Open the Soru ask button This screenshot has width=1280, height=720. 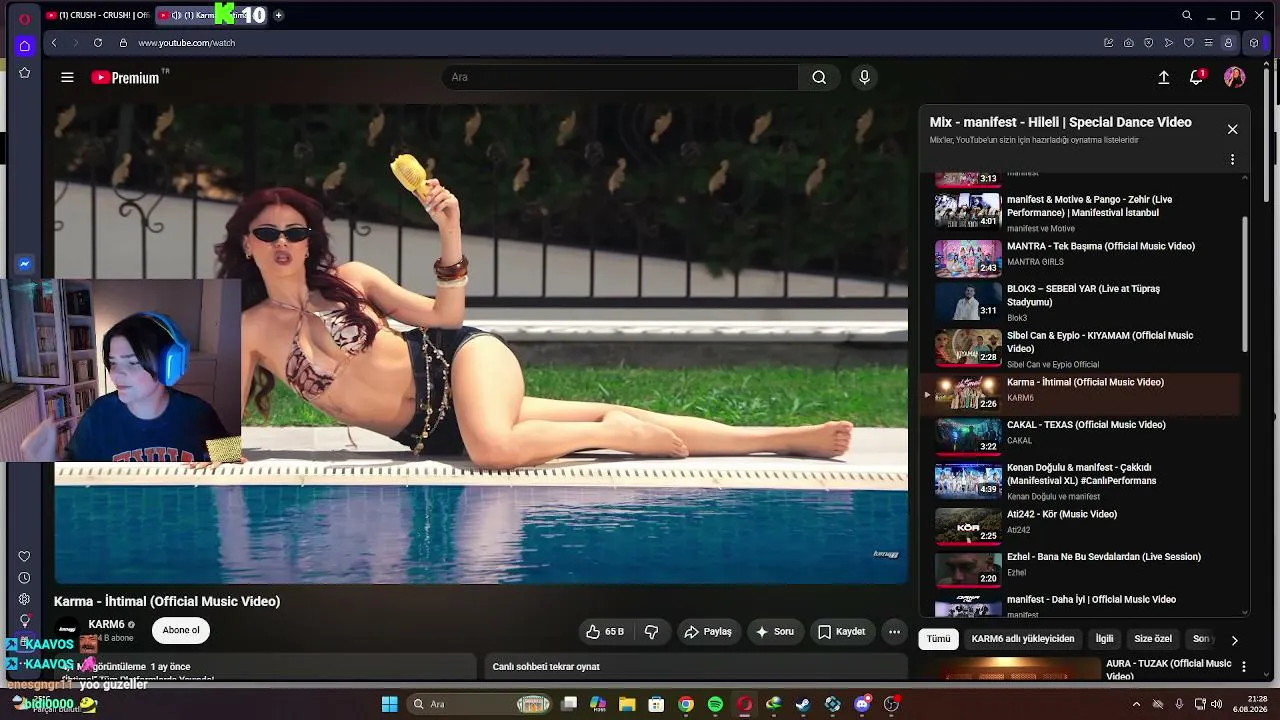click(x=775, y=631)
